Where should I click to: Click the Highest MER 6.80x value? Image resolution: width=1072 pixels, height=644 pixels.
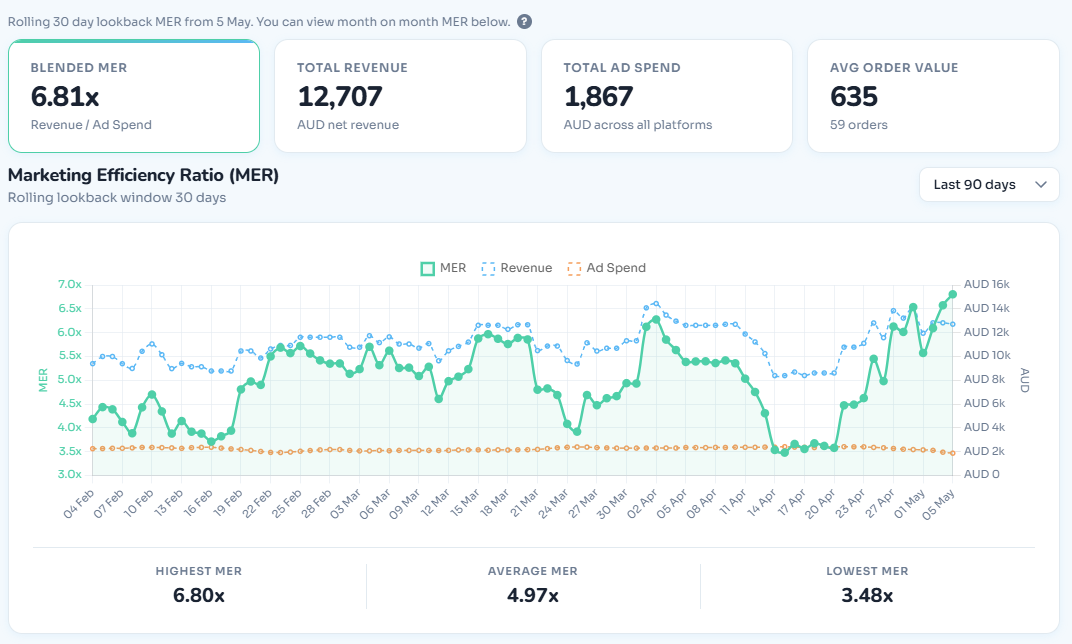(x=198, y=595)
